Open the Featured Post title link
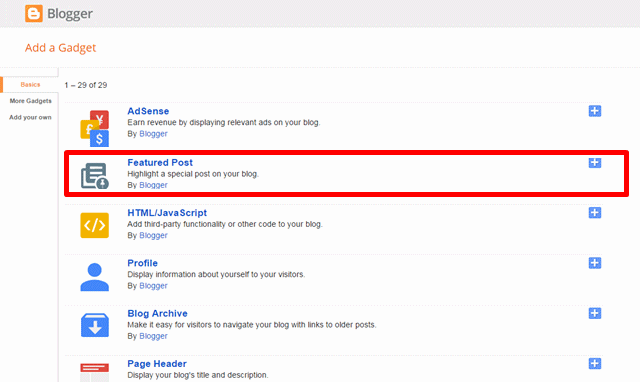Viewport: 640px width, 382px height. pos(160,162)
